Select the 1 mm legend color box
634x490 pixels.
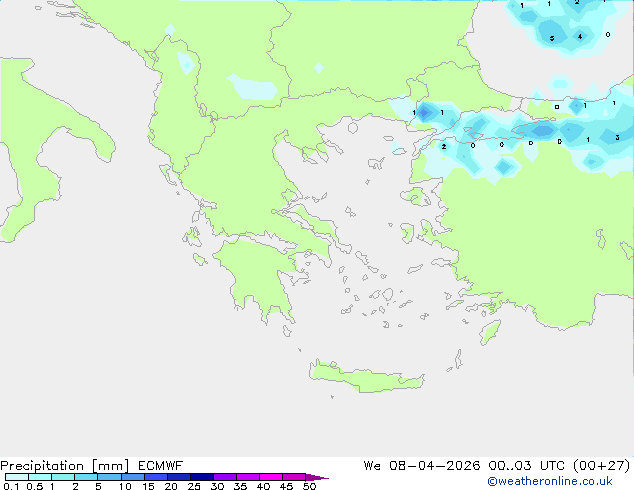63,477
